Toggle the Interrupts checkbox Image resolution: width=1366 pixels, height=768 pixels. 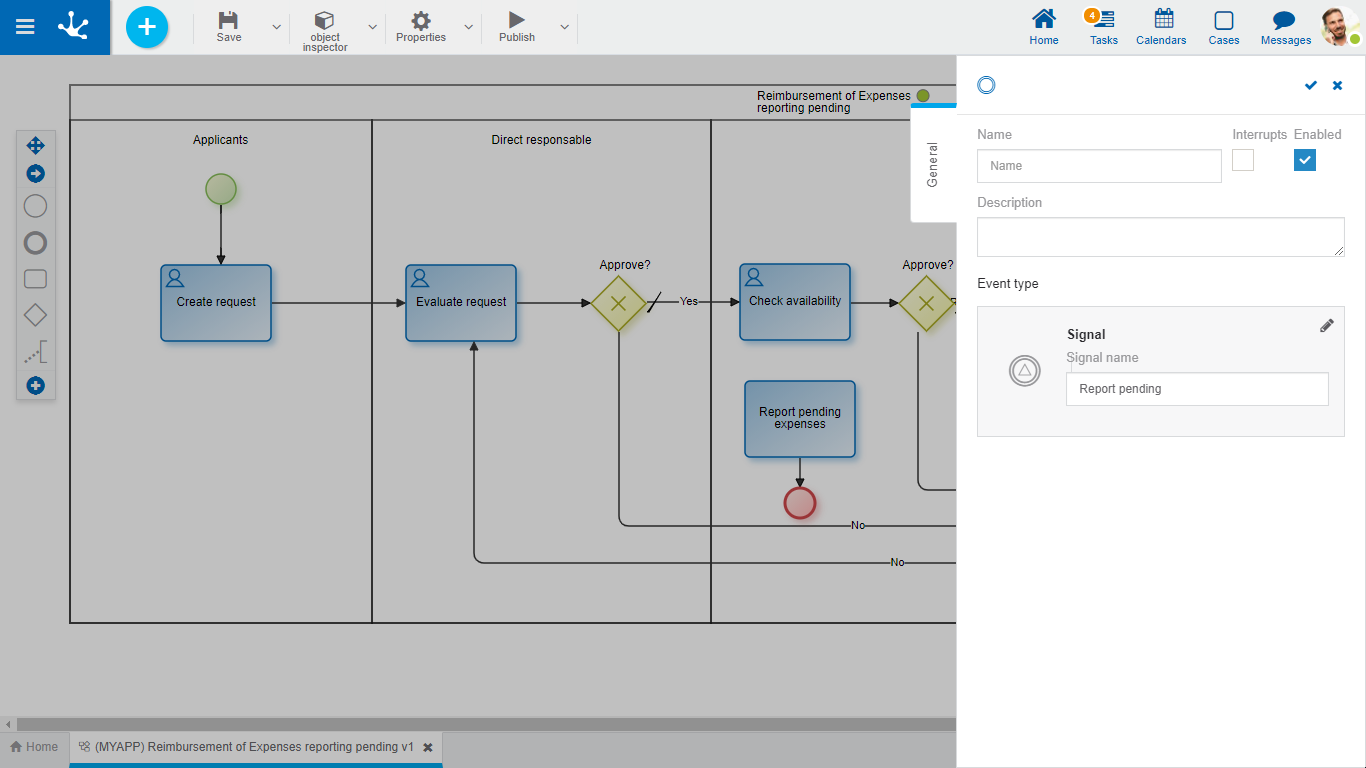click(x=1243, y=160)
